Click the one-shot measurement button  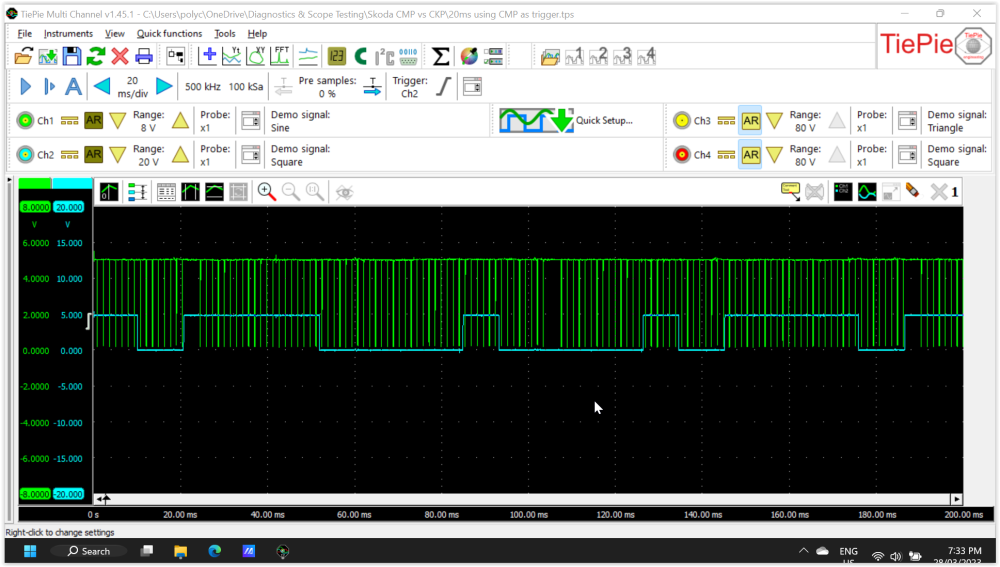(49, 86)
